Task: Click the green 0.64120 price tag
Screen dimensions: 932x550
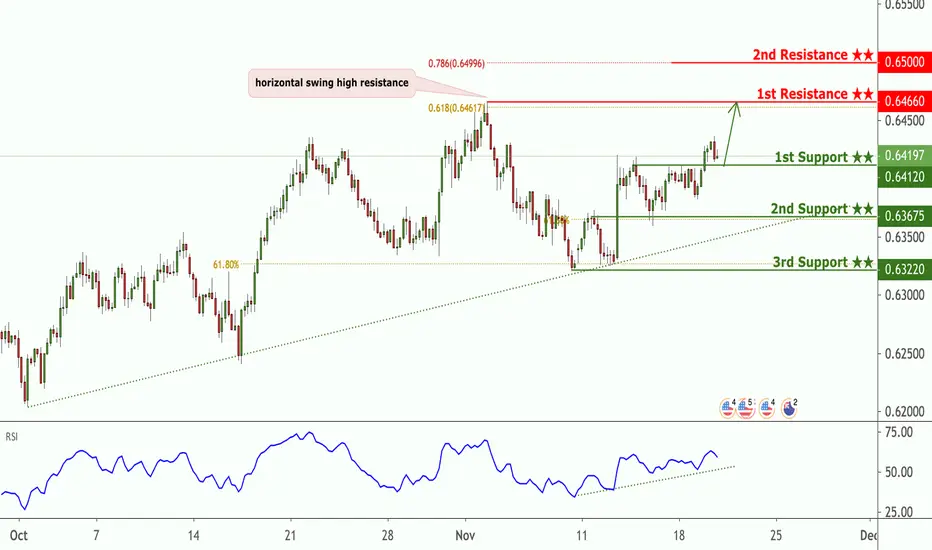Action: 905,177
